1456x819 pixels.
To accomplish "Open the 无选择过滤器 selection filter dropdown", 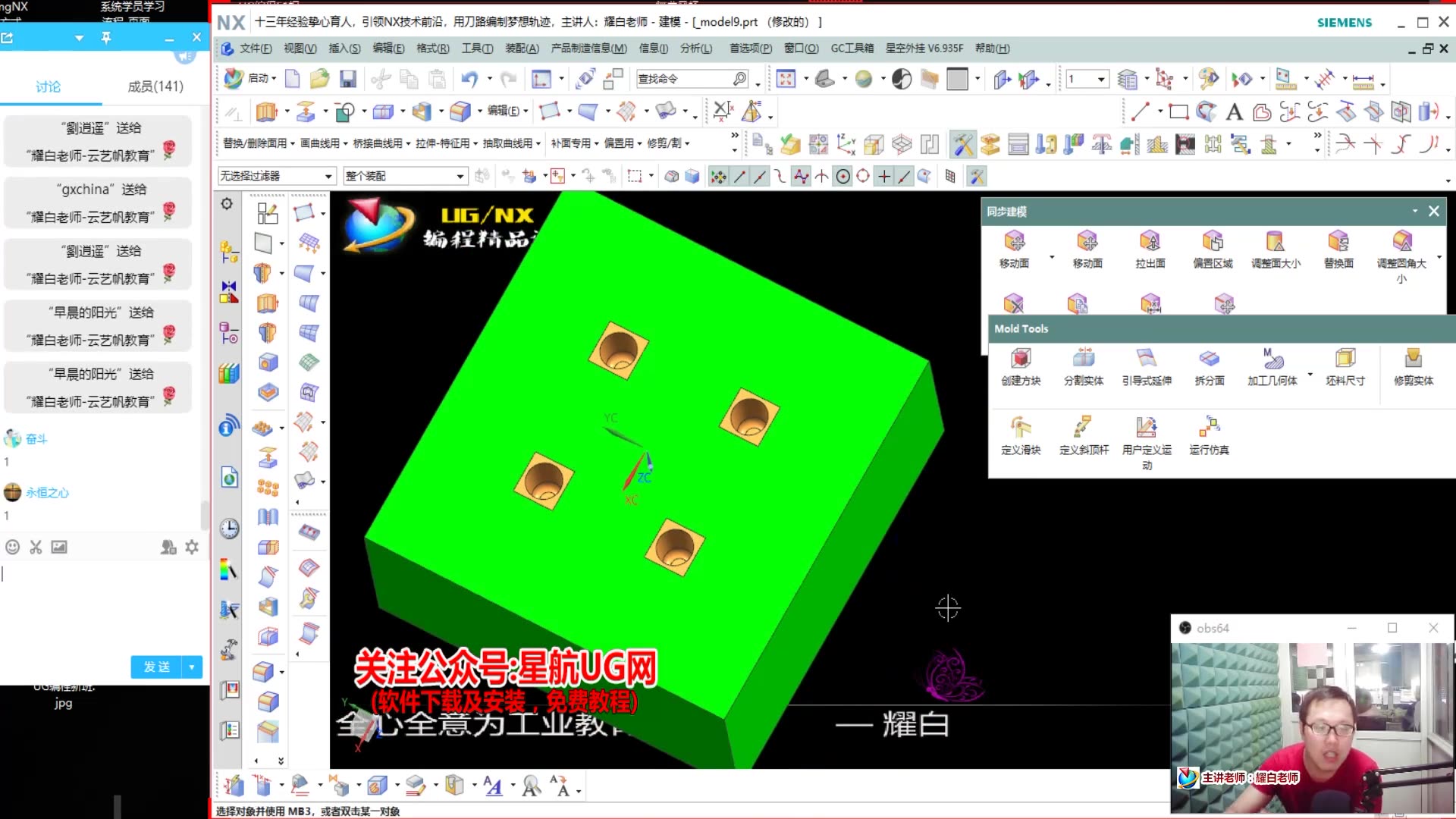I will coord(328,176).
